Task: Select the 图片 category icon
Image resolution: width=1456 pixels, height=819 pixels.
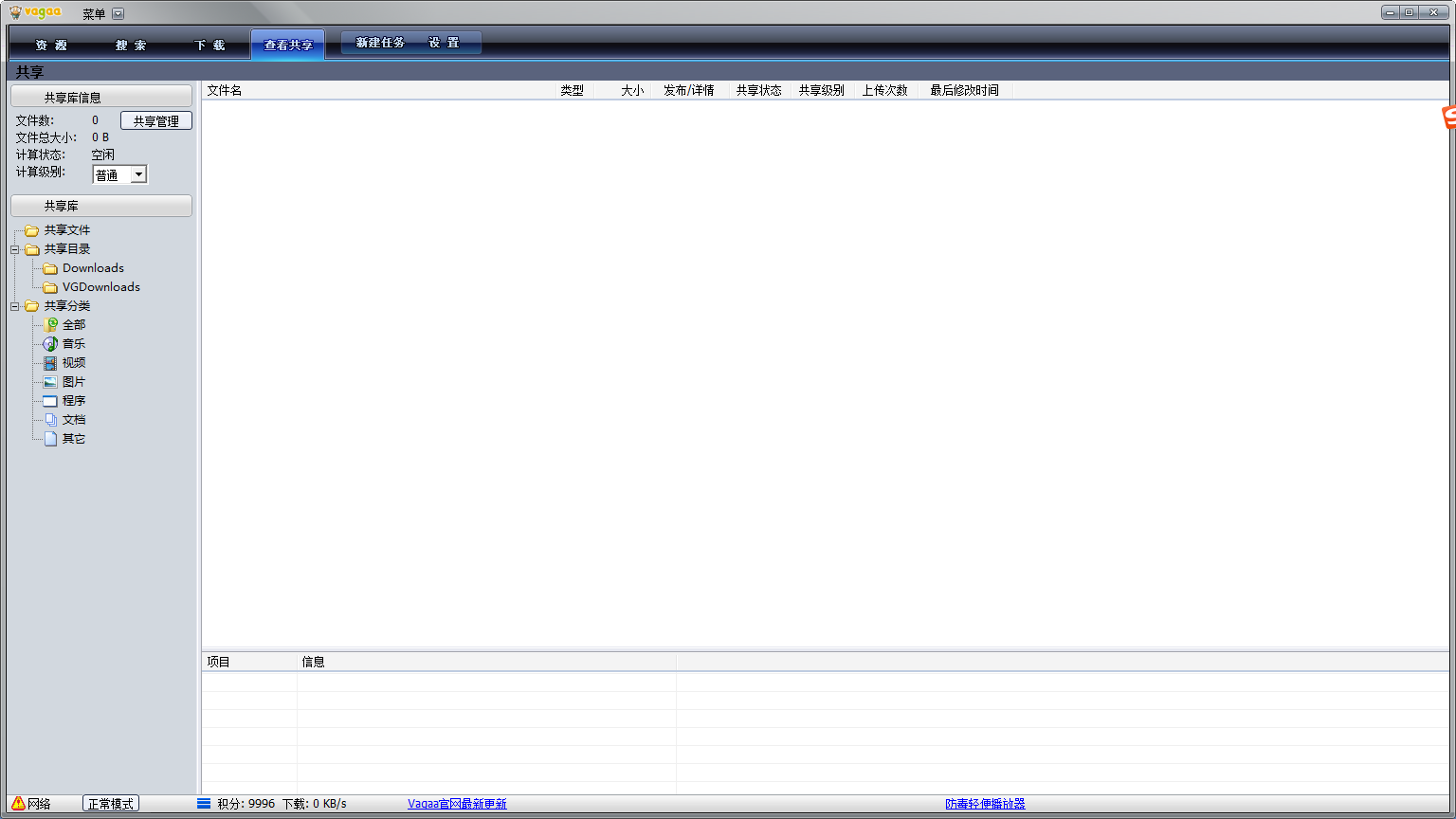Action: 50,381
